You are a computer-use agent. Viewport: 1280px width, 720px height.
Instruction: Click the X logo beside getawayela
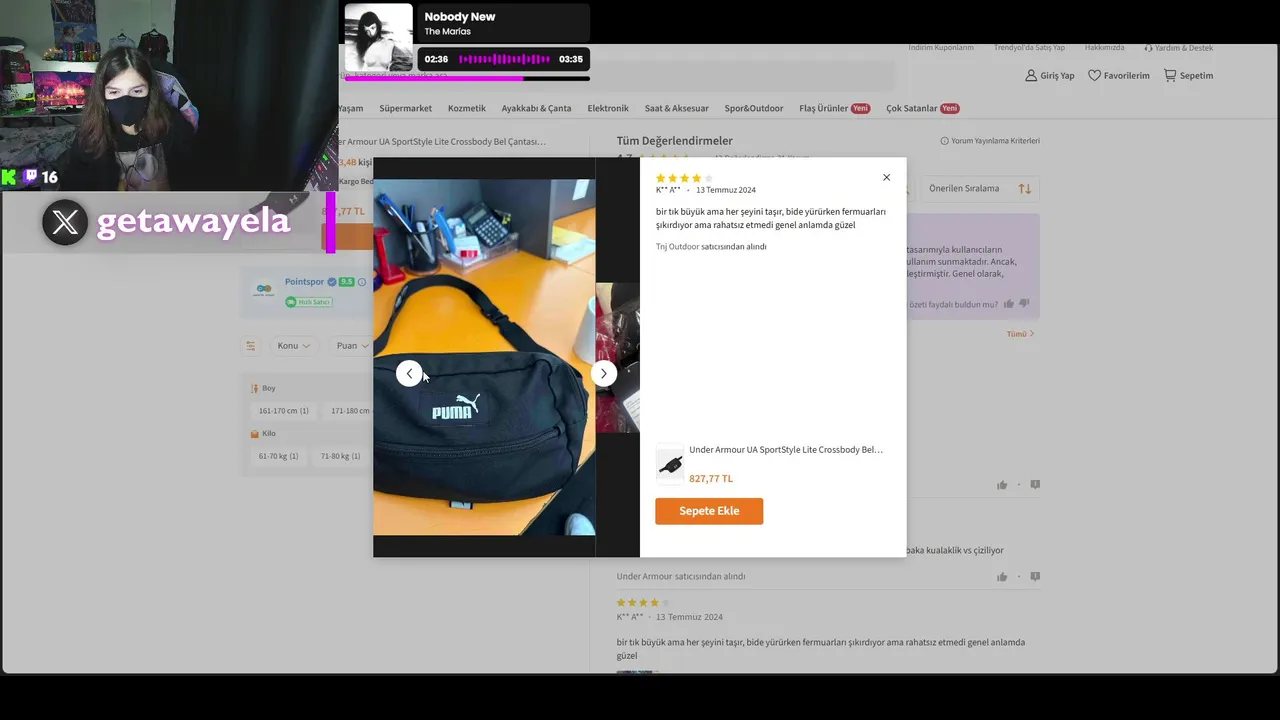tap(65, 222)
